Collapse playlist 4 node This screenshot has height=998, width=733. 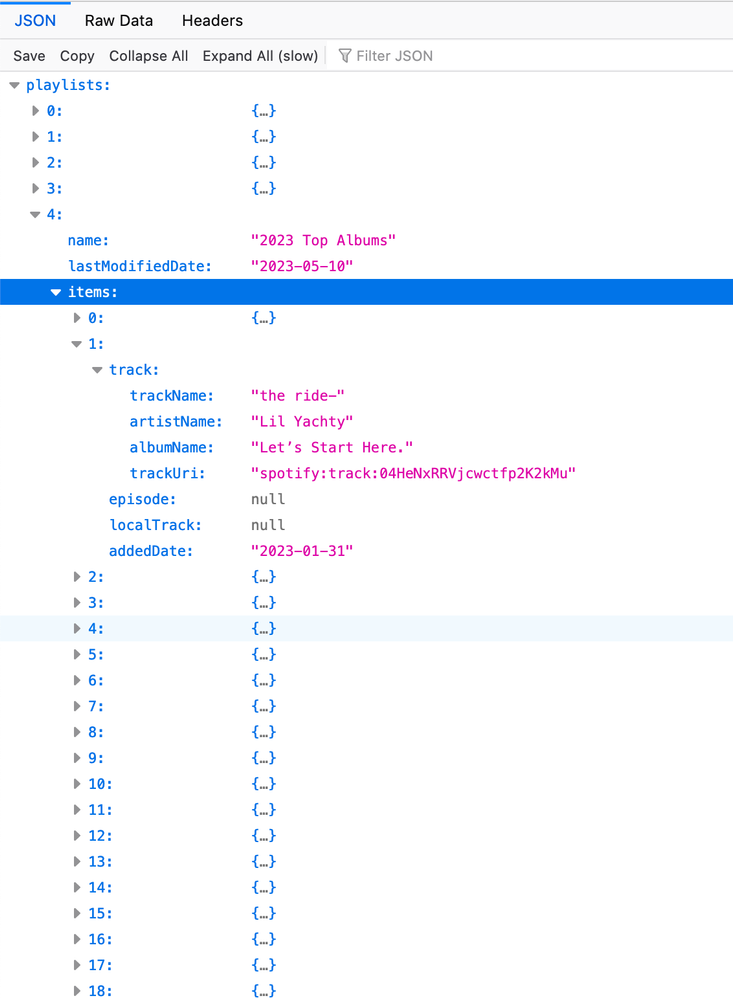(x=36, y=214)
